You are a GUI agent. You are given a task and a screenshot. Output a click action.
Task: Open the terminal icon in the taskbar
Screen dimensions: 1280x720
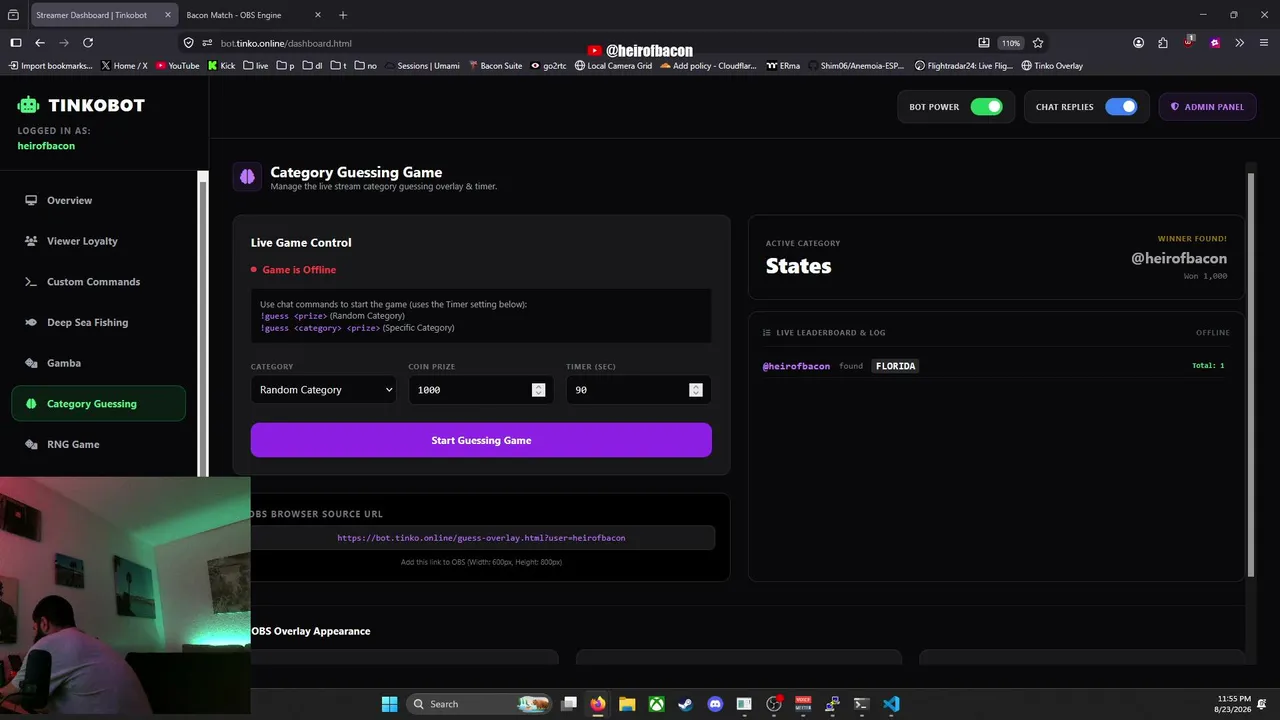[x=861, y=704]
